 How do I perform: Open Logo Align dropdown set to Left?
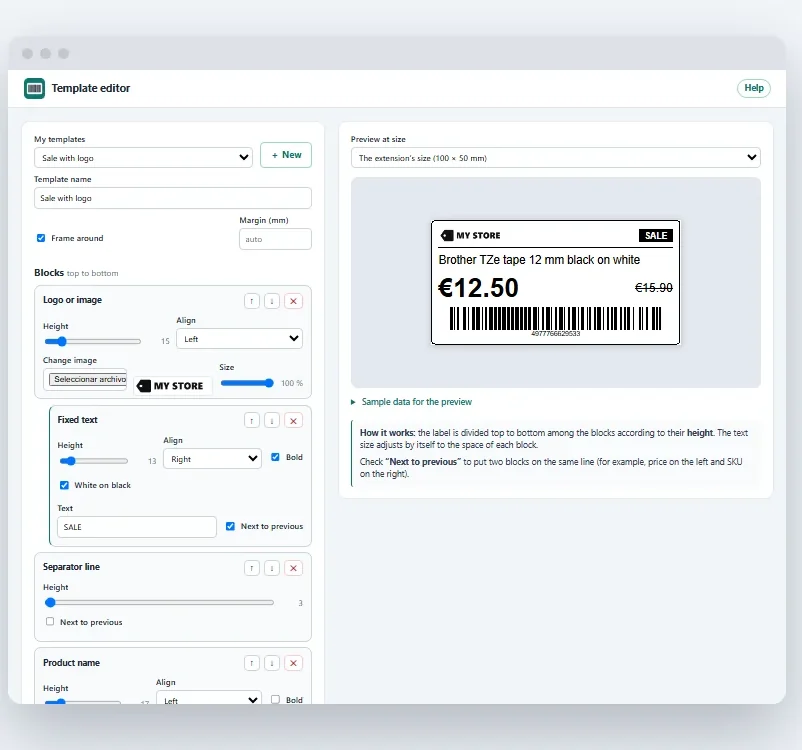(x=239, y=339)
